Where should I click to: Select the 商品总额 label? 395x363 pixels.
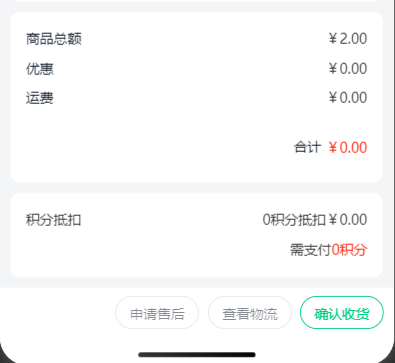[x=54, y=39]
